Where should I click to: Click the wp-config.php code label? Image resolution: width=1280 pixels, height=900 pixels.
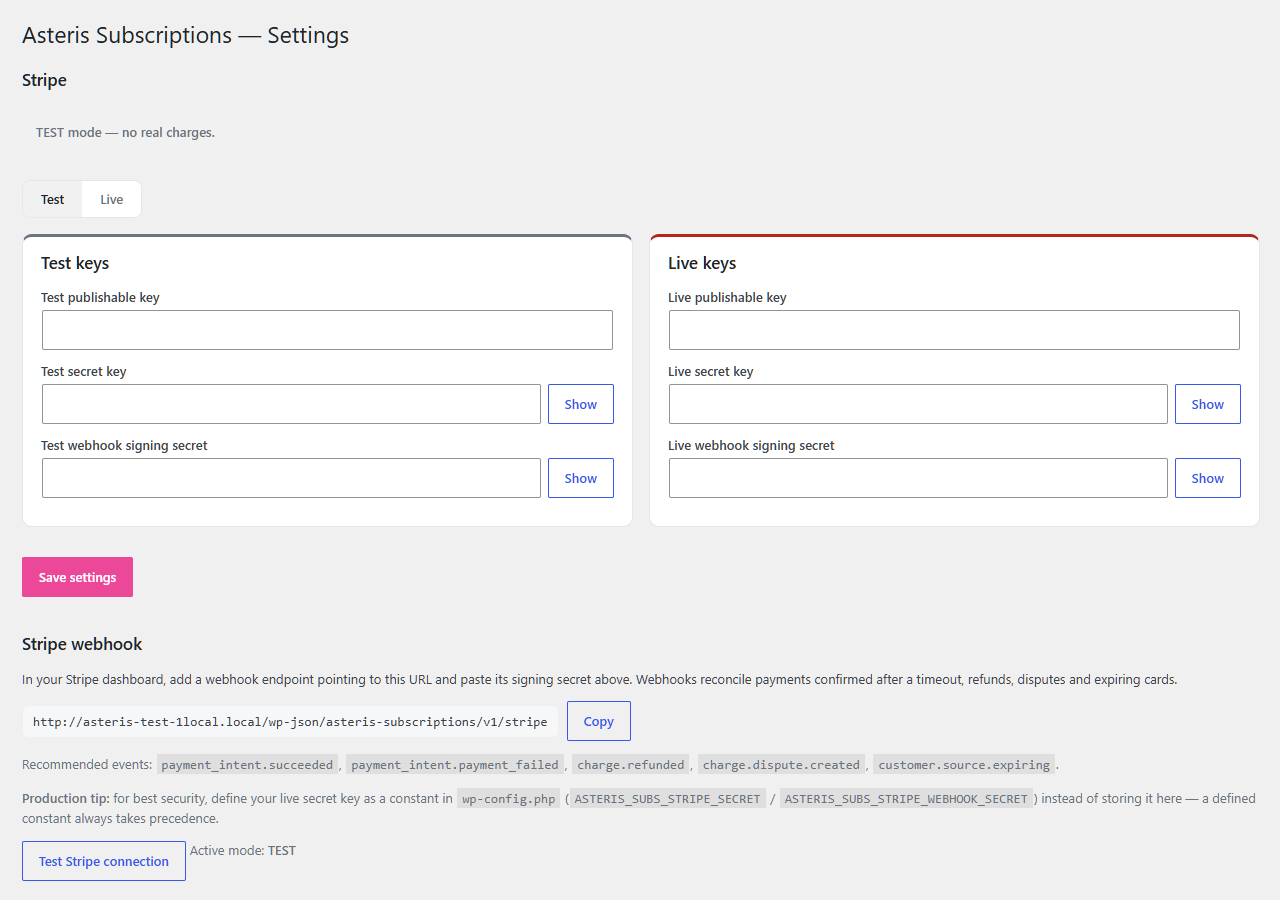coord(509,799)
